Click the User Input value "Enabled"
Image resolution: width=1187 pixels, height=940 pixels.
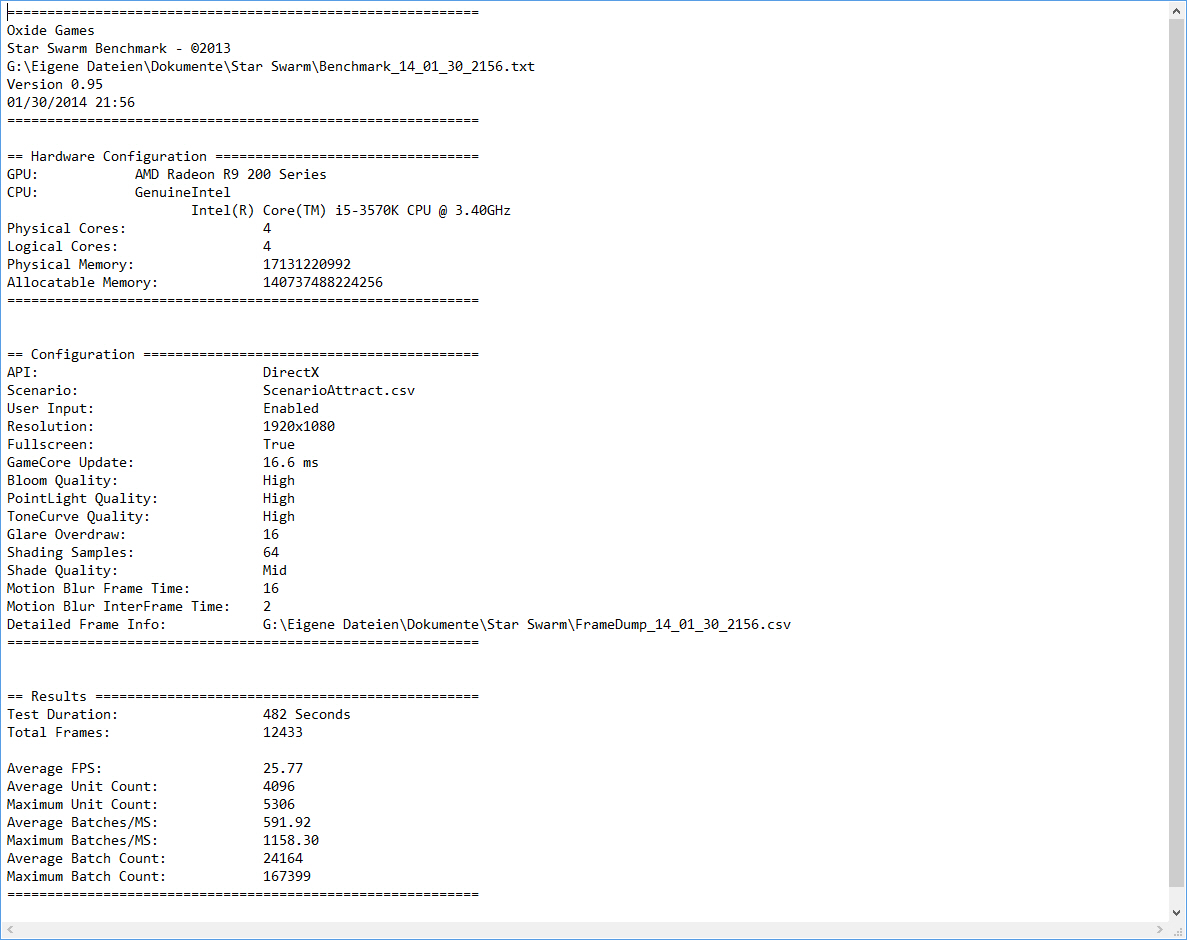click(x=291, y=409)
